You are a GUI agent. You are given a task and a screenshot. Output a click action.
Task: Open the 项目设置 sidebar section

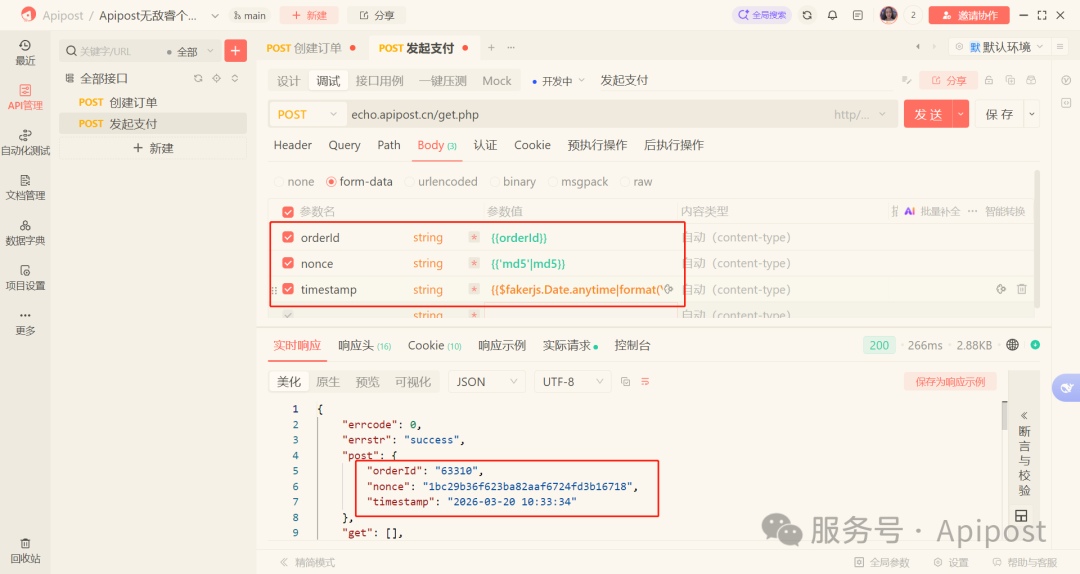[x=25, y=278]
